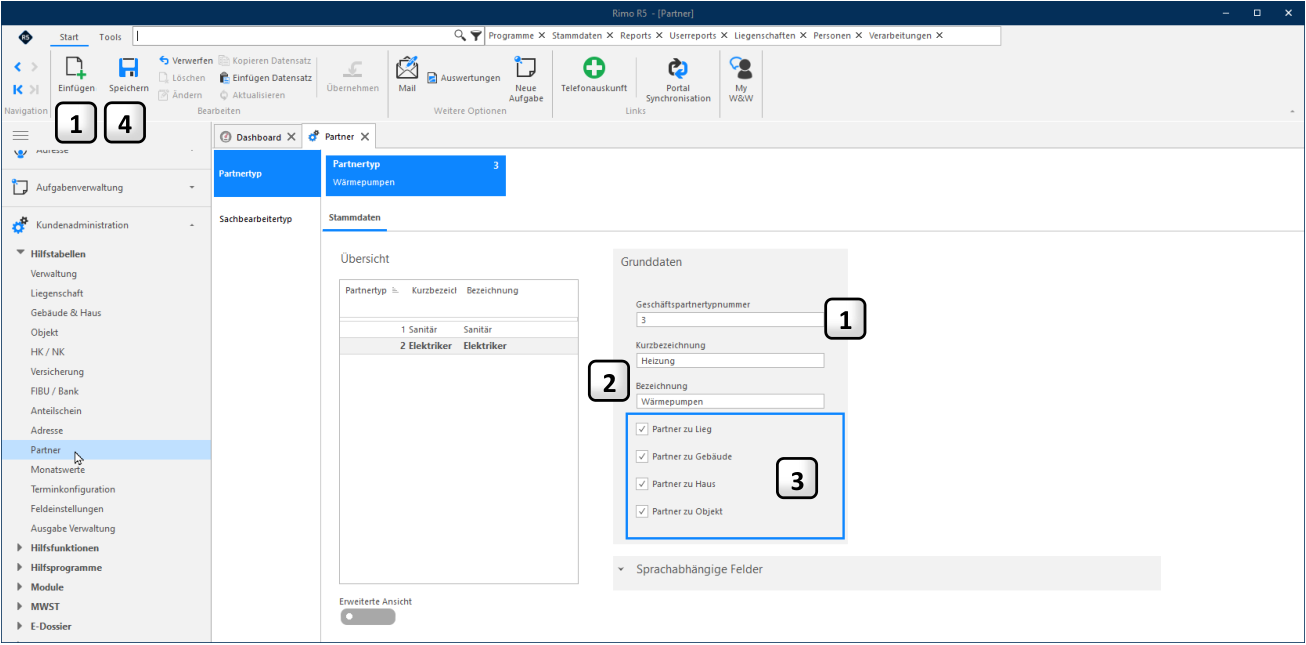Expand the Hilfsprogramme tree node
The height and width of the screenshot is (645, 1306).
pyautogui.click(x=21, y=567)
